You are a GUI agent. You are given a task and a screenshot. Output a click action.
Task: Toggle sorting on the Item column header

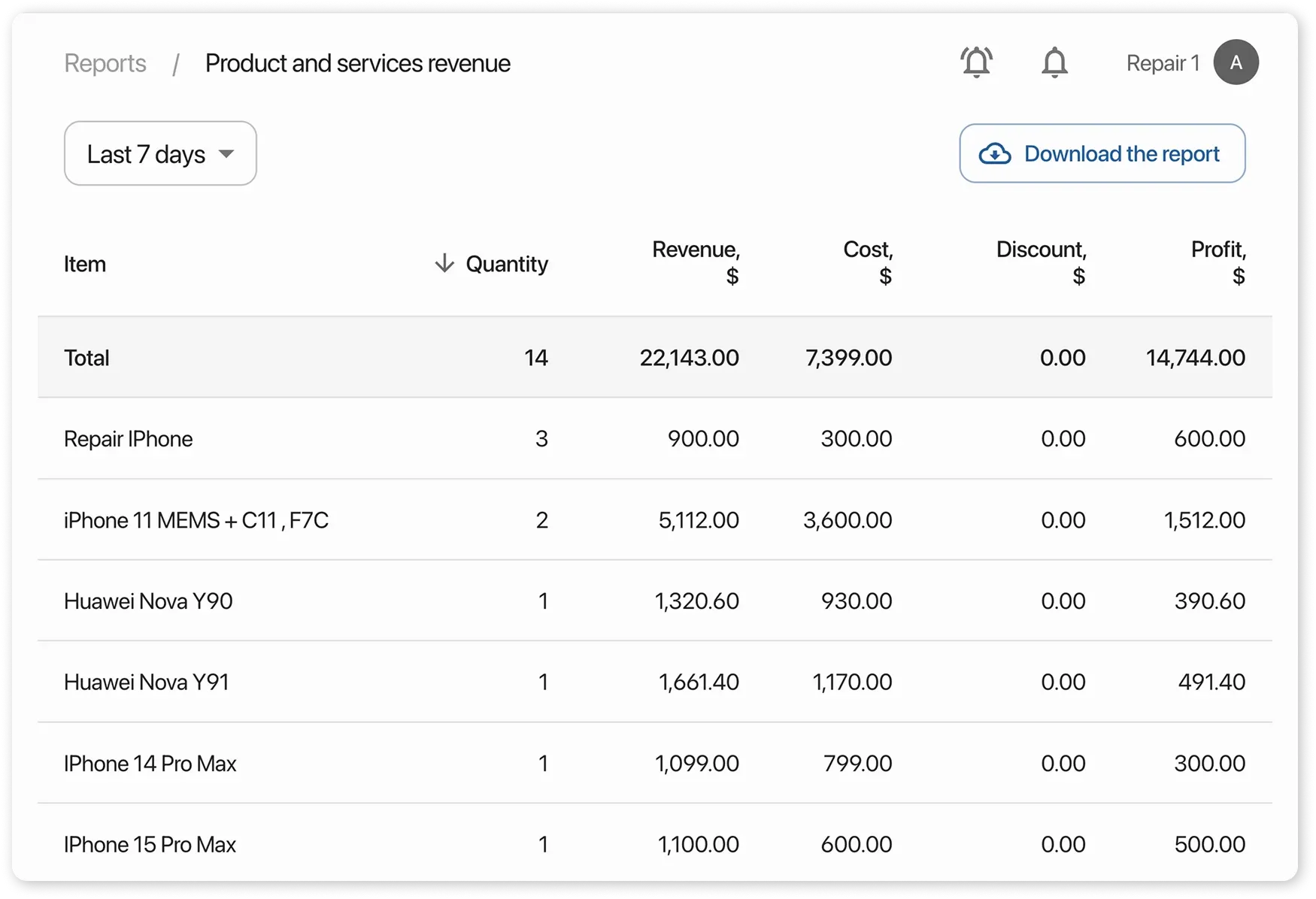pos(84,264)
